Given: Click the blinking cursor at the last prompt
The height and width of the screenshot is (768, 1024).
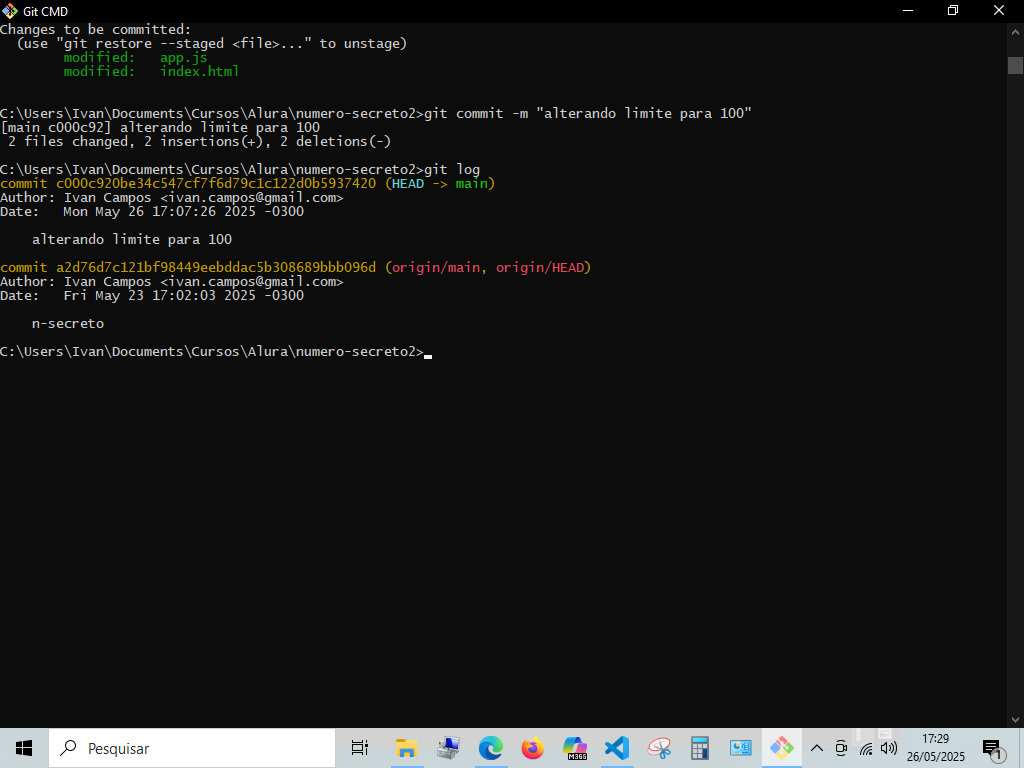Looking at the screenshot, I should coord(428,356).
